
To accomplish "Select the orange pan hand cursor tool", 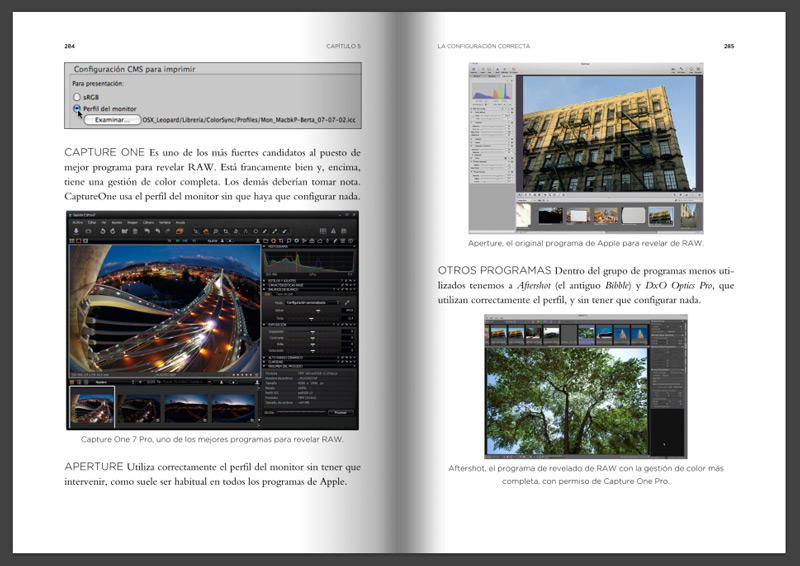I will (206, 231).
